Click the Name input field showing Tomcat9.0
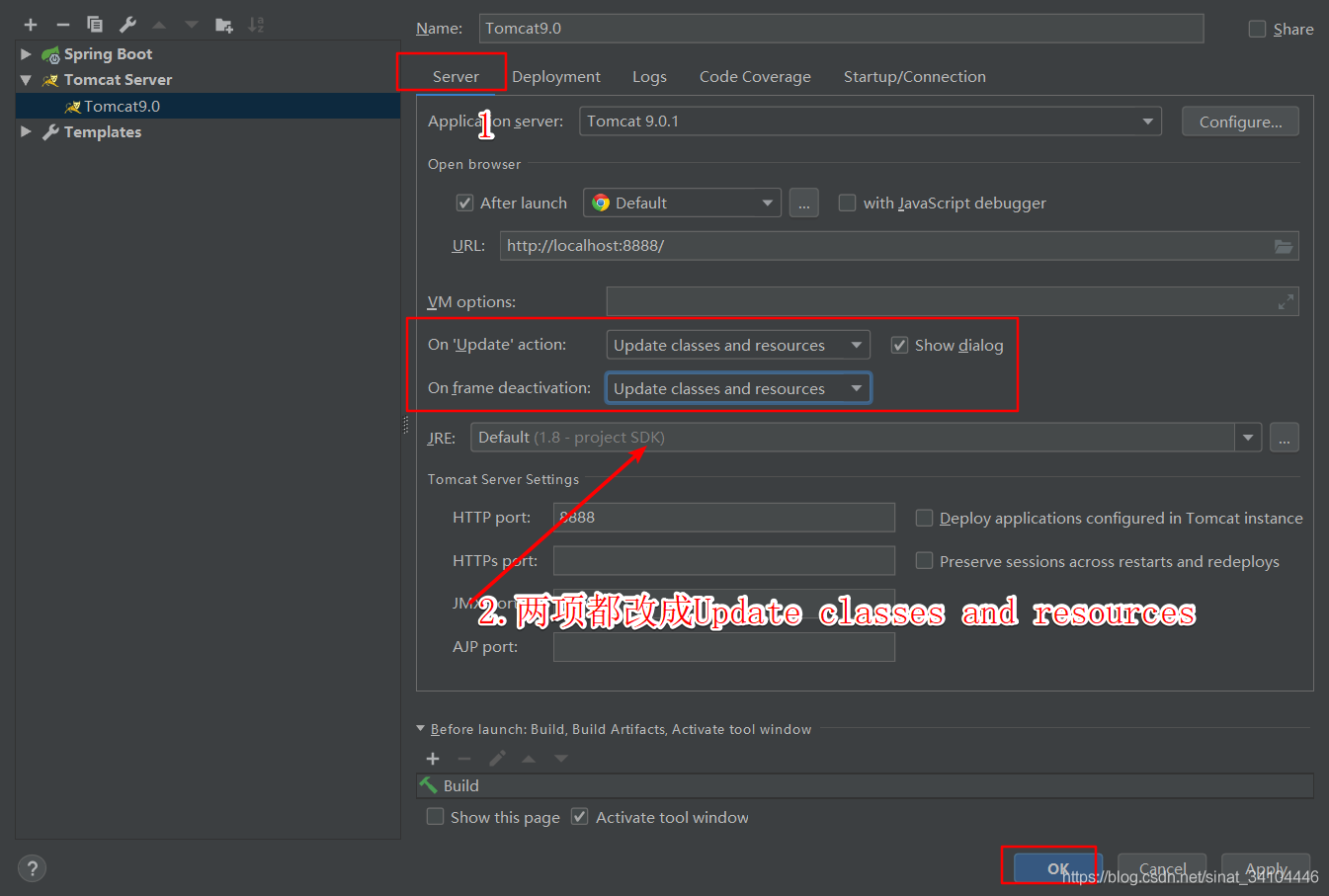This screenshot has height=896, width=1329. click(x=840, y=28)
